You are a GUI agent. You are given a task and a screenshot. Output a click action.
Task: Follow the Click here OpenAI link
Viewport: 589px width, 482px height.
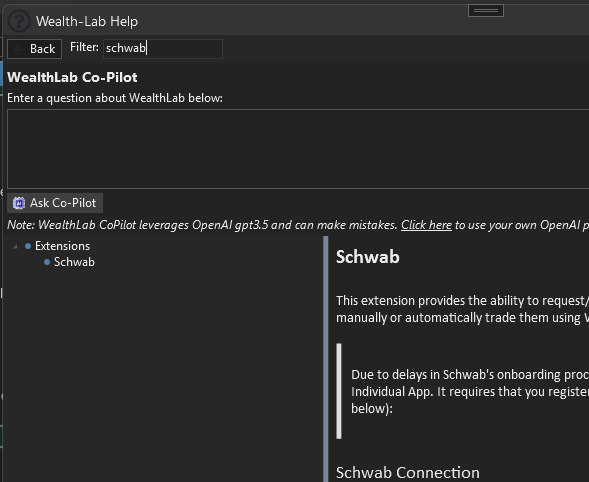pos(426,225)
